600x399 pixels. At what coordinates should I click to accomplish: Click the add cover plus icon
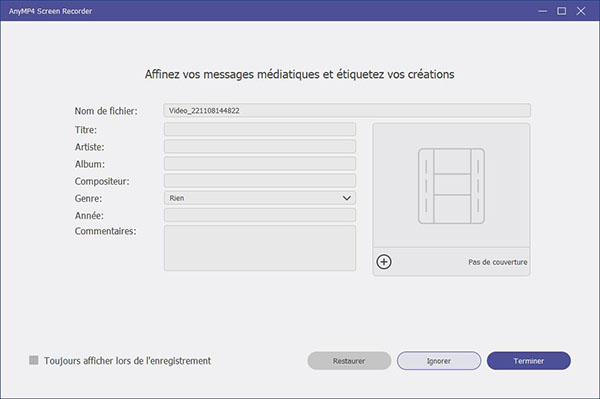point(384,262)
